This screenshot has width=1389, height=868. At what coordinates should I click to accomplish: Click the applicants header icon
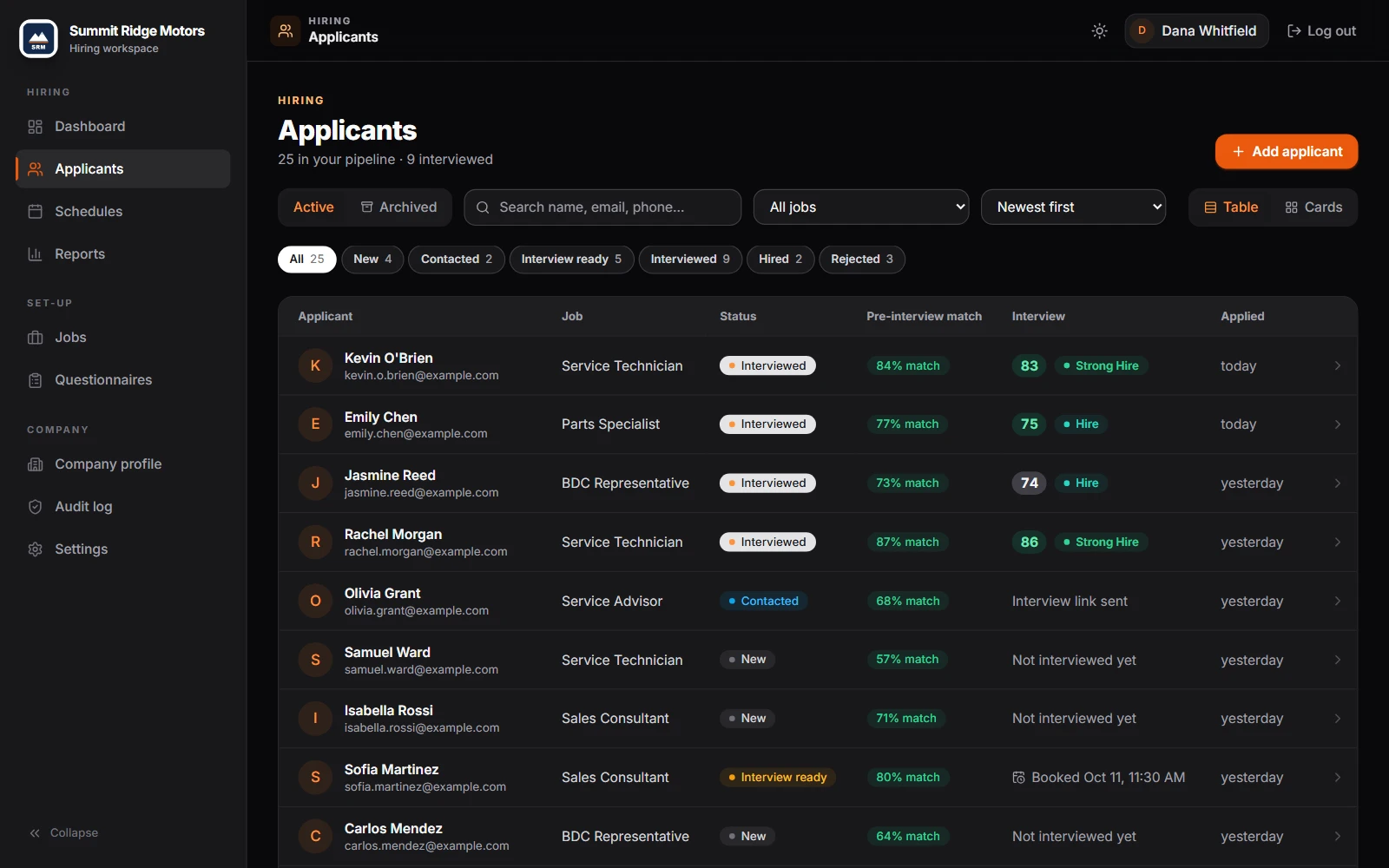tap(285, 31)
